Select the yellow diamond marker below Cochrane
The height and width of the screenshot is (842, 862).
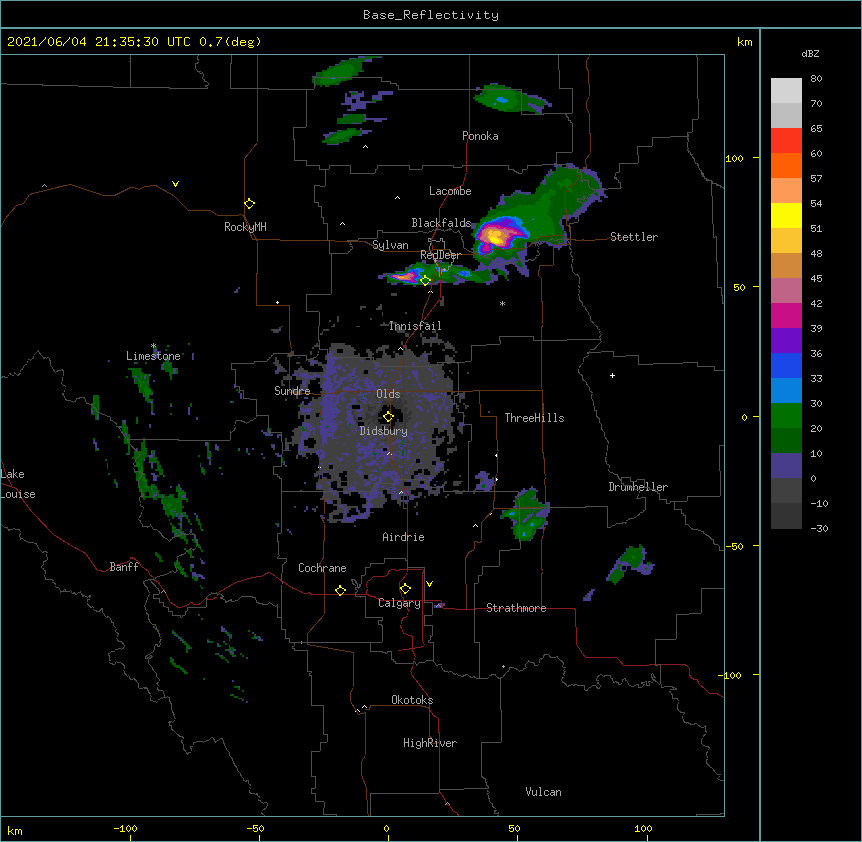click(340, 590)
